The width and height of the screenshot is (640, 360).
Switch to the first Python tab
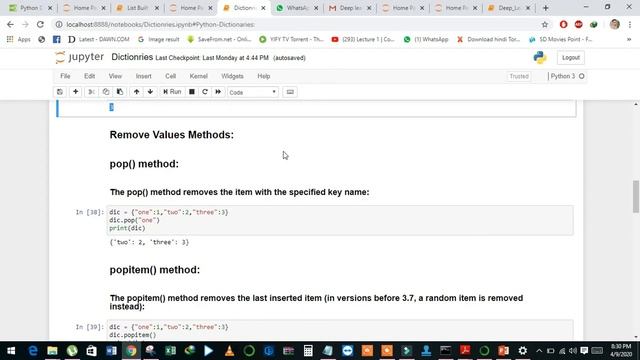pyautogui.click(x=31, y=8)
